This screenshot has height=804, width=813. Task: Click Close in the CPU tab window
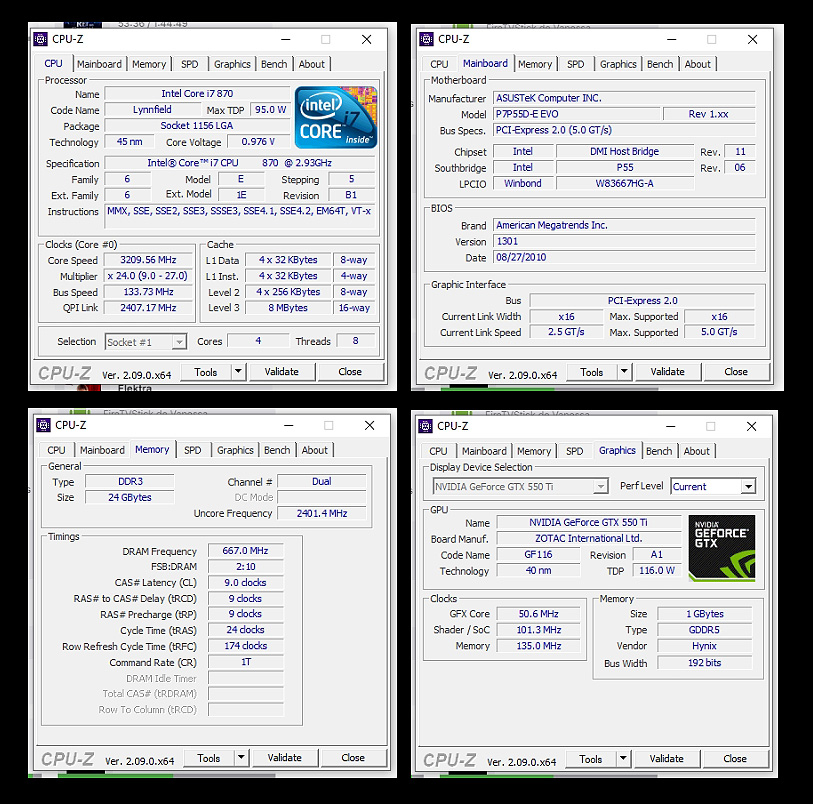pos(350,372)
